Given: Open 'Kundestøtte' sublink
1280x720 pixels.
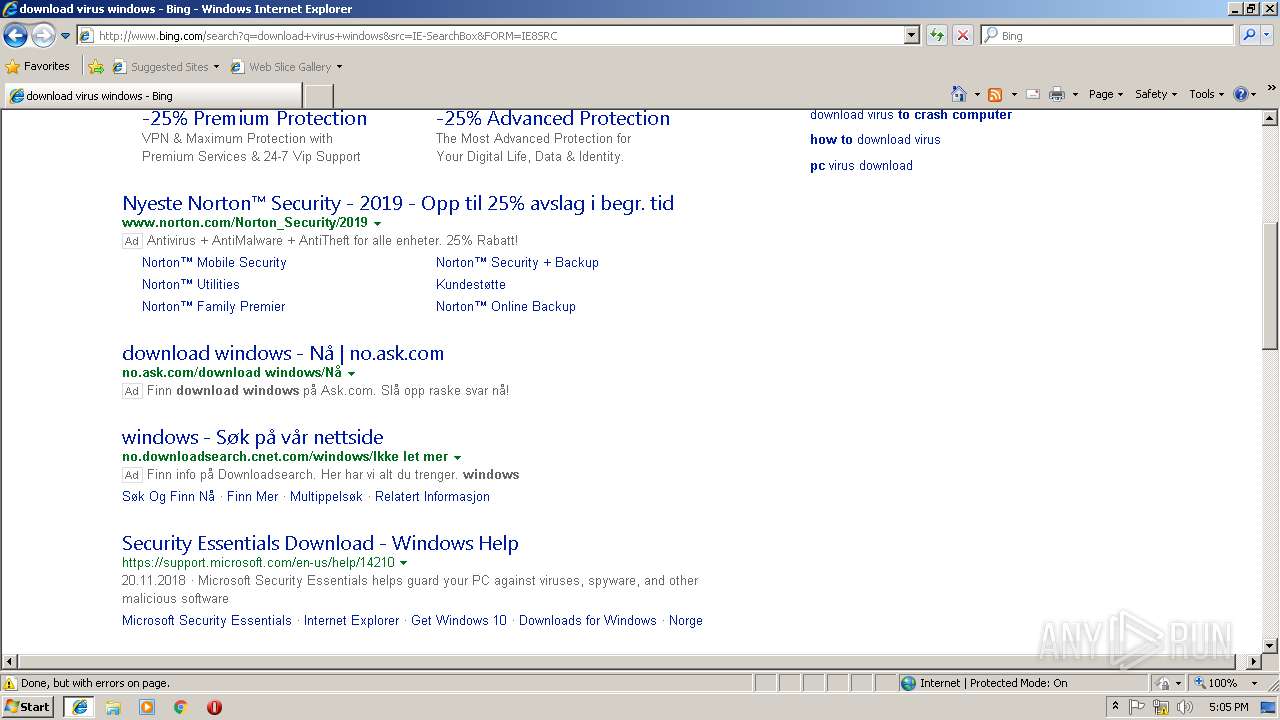Looking at the screenshot, I should click(471, 284).
